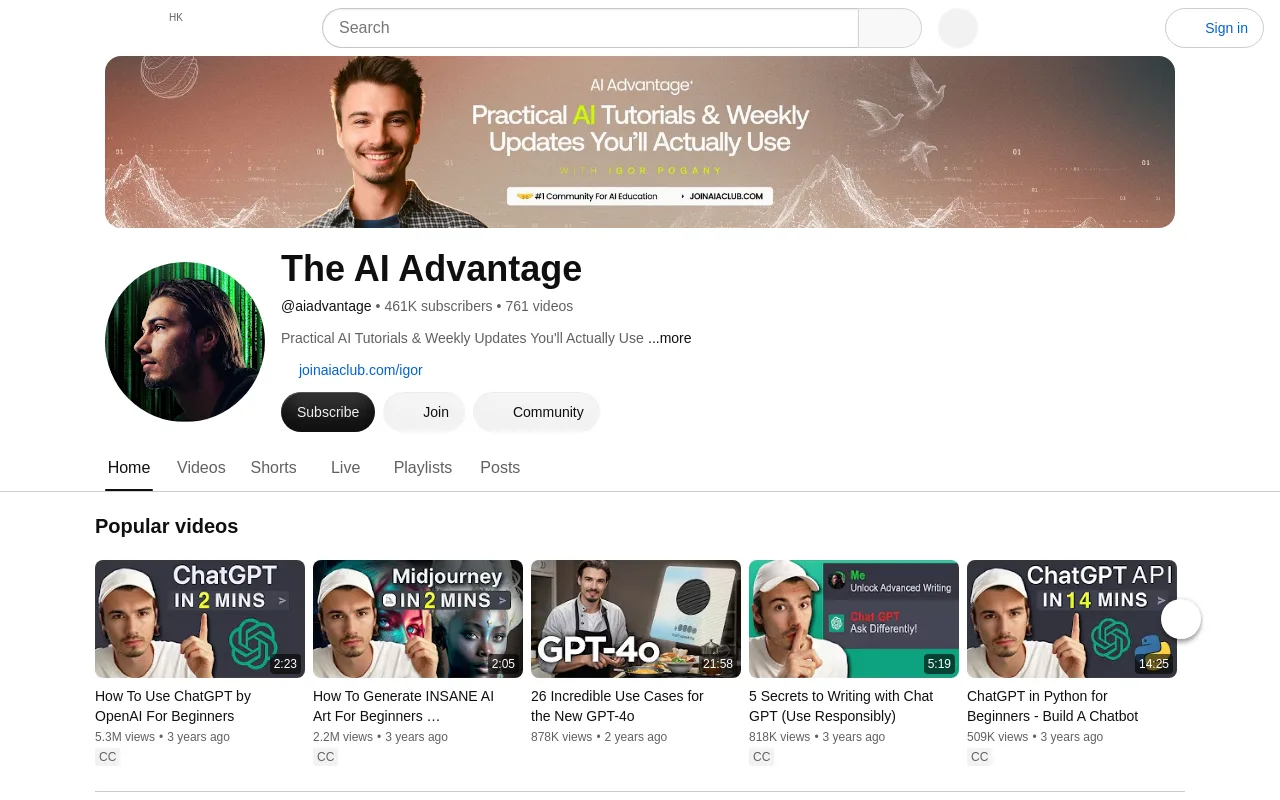Click inside the Search input field
Image resolution: width=1280 pixels, height=800 pixels.
590,28
